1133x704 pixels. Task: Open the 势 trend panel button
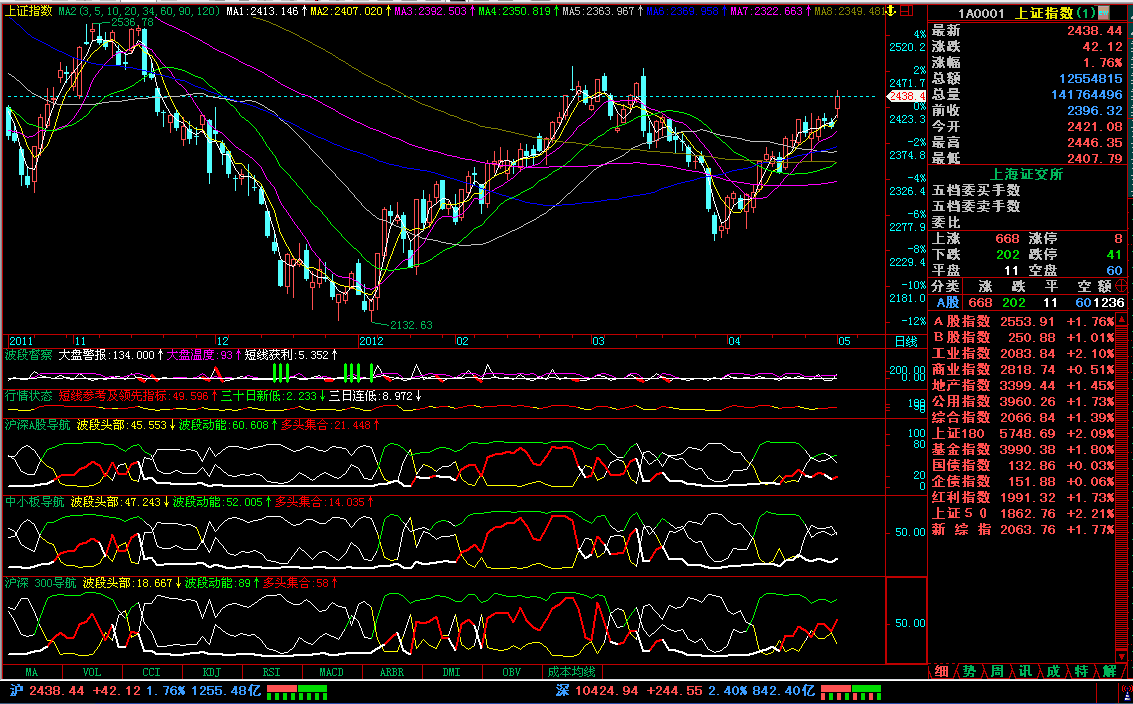969,671
